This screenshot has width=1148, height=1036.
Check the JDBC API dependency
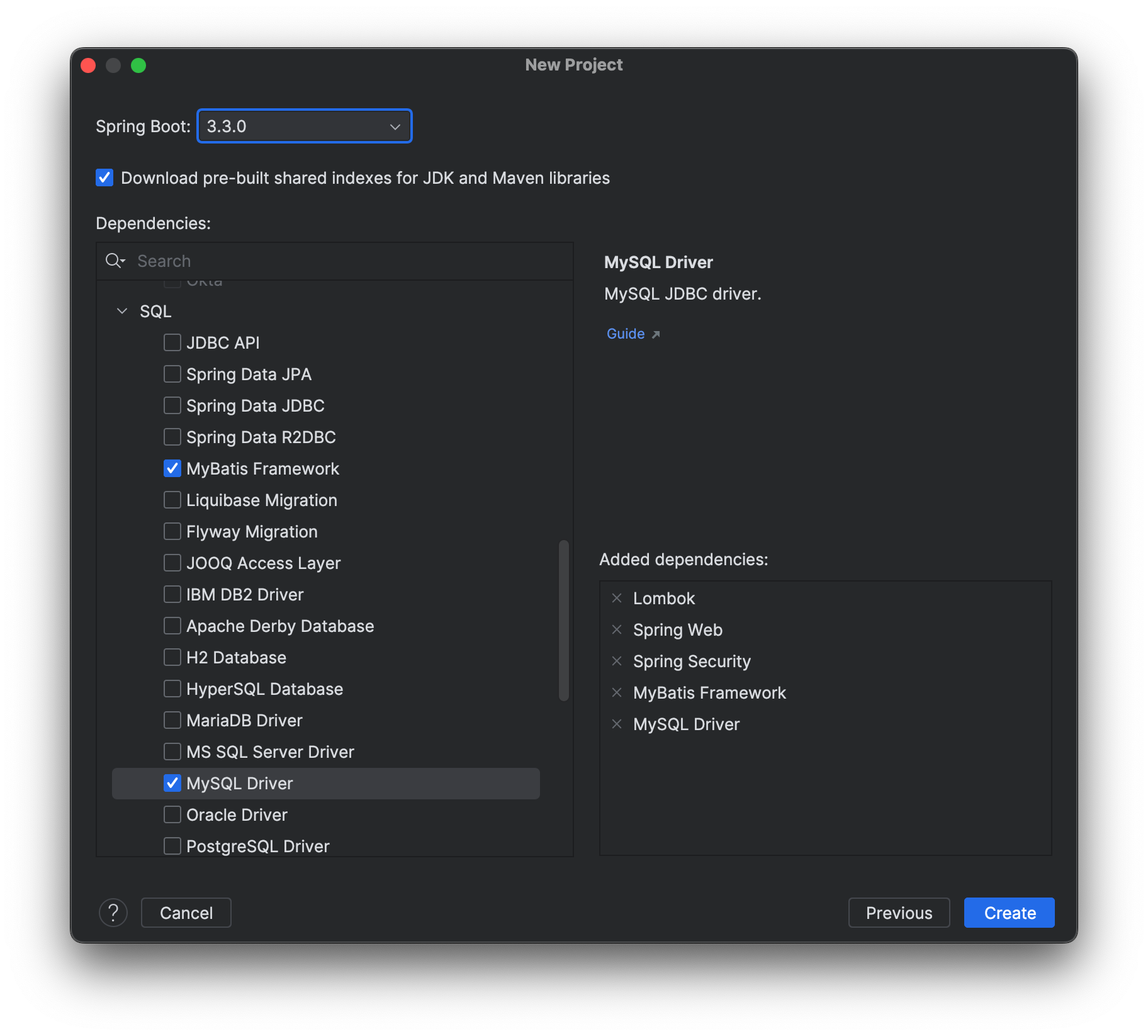[x=172, y=342]
